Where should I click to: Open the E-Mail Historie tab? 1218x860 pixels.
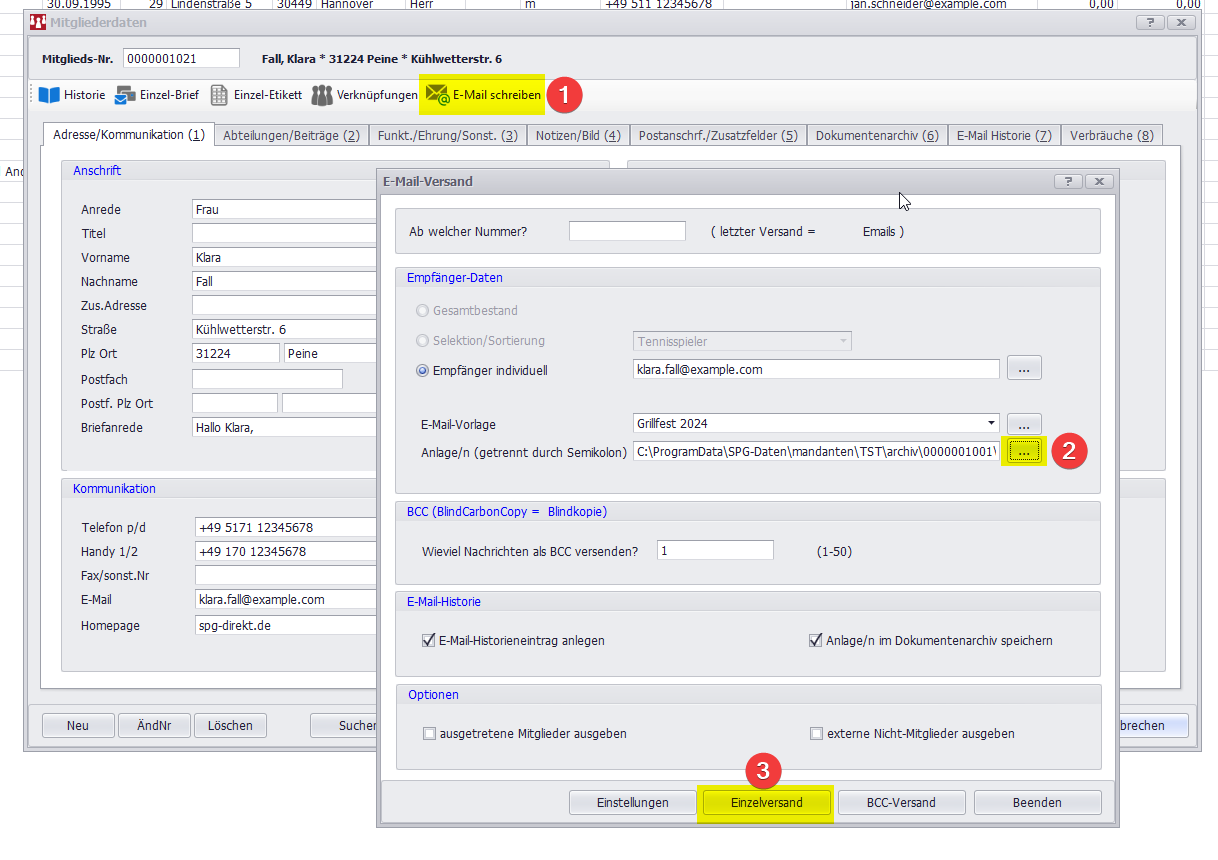coord(1004,135)
